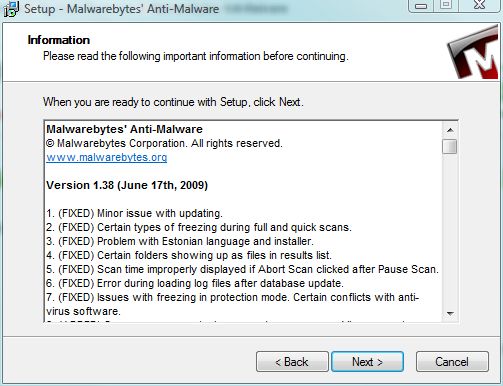Click the Information header title
503x386 pixels.
59,40
